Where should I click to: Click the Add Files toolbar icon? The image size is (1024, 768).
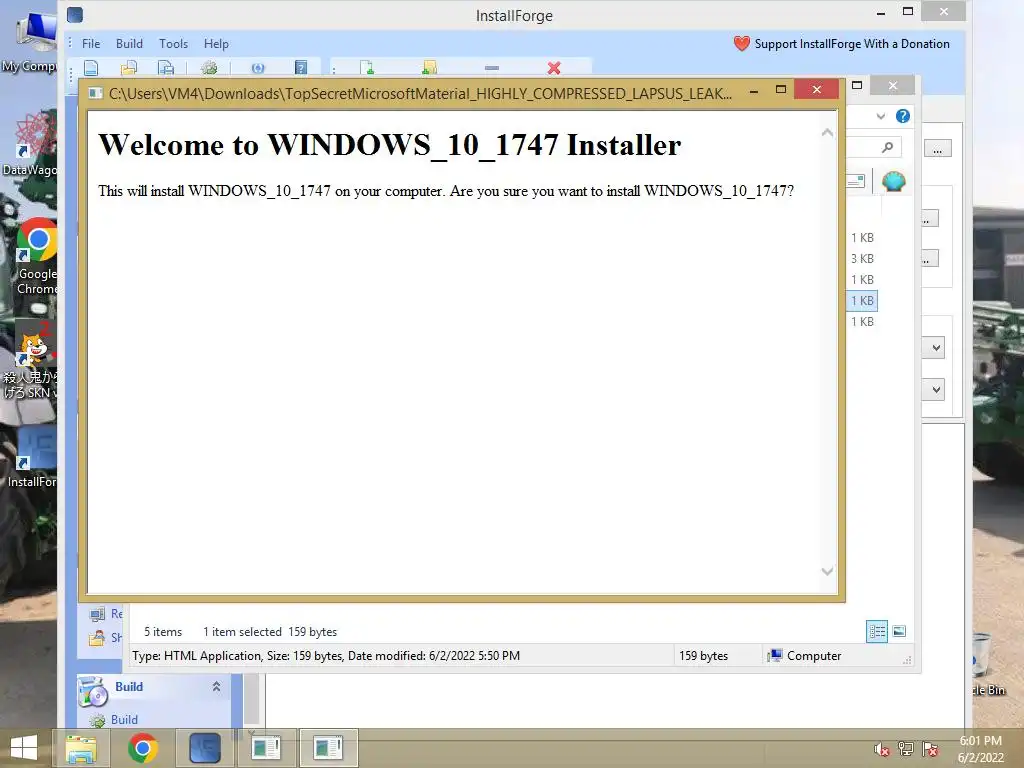[x=367, y=67]
